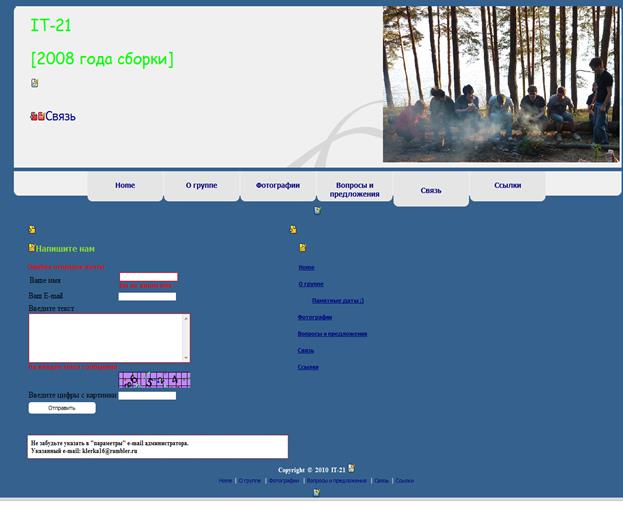Open the Home tab in the navigation bar
The width and height of the screenshot is (623, 507).
point(125,186)
